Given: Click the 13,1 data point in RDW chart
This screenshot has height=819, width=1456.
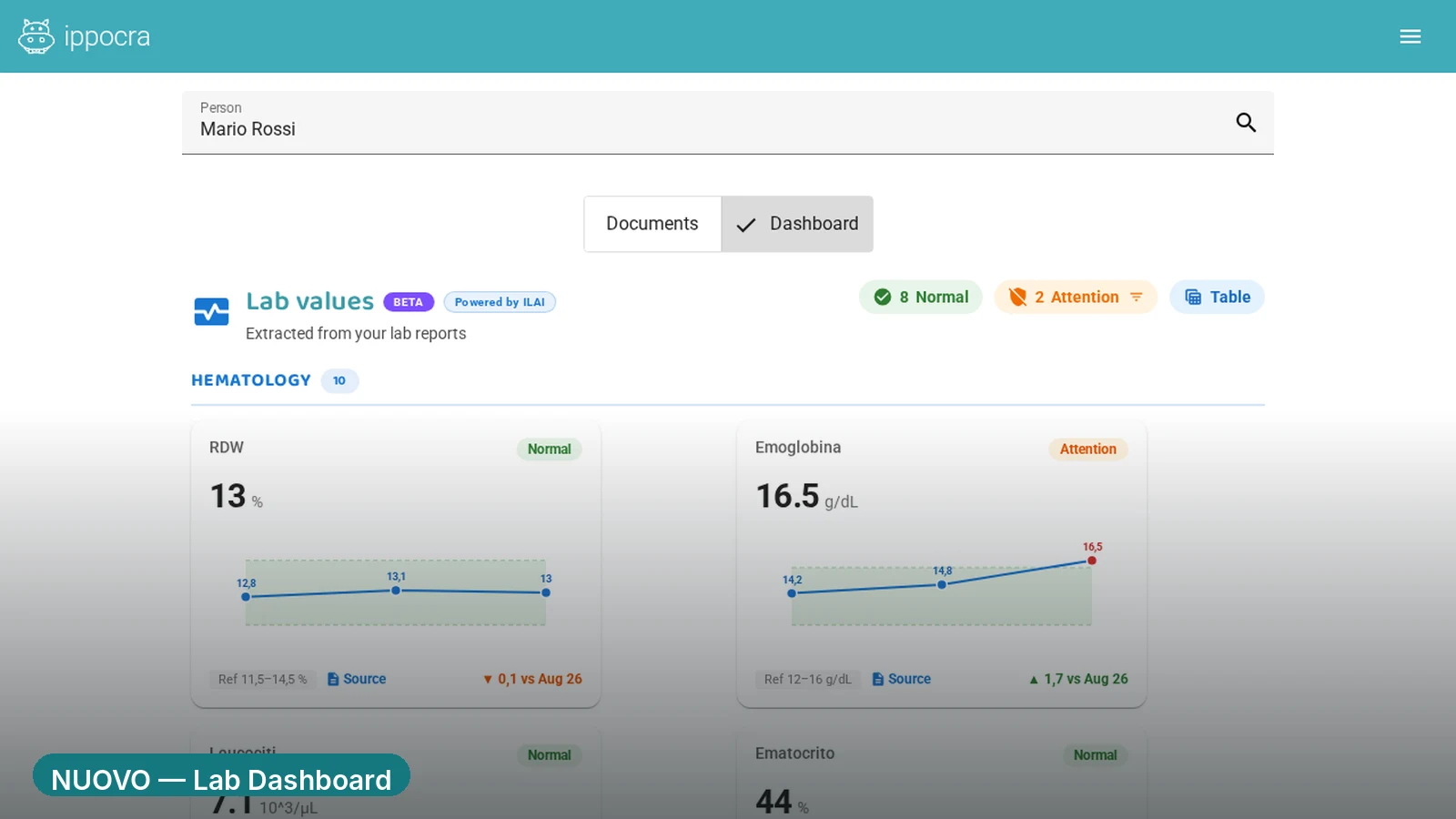Looking at the screenshot, I should [x=396, y=591].
